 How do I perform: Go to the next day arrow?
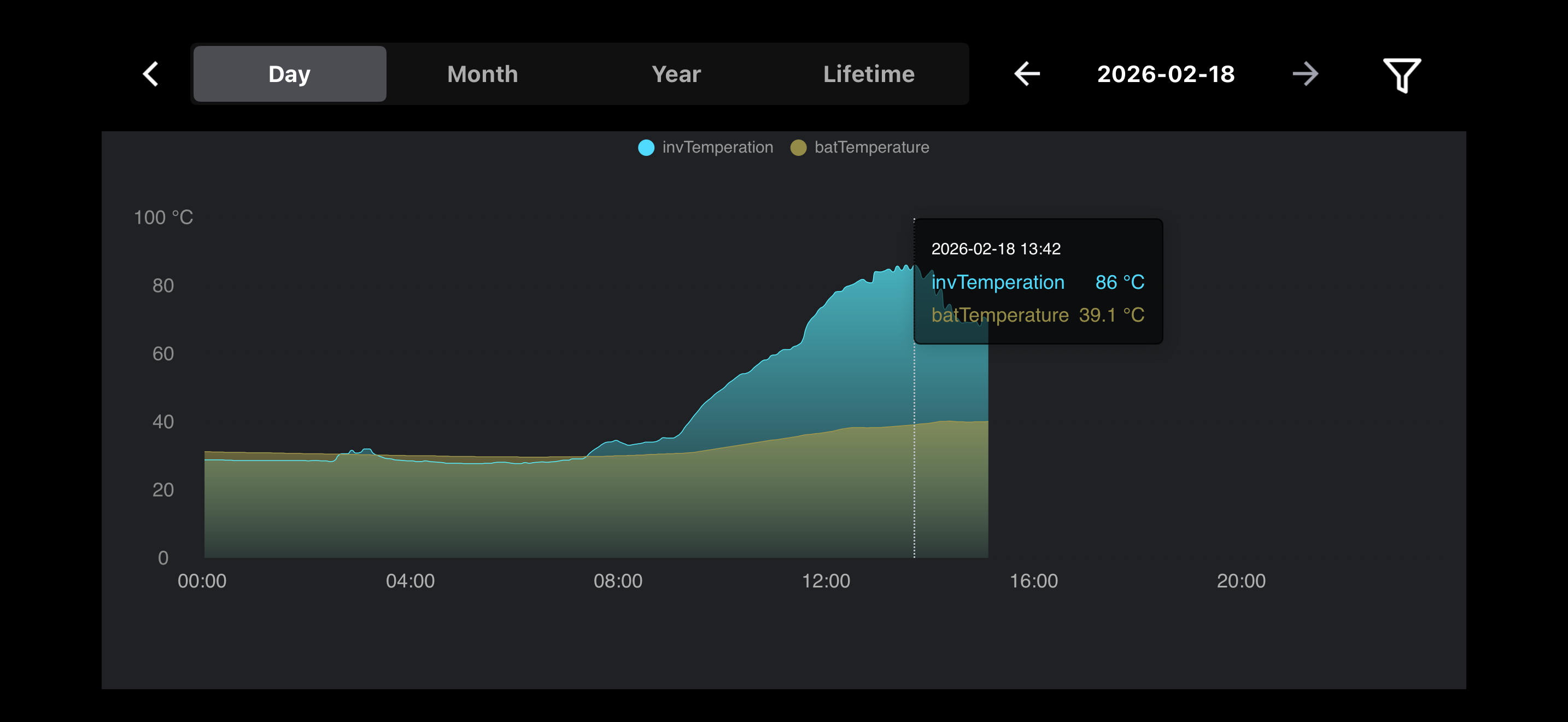click(1305, 74)
